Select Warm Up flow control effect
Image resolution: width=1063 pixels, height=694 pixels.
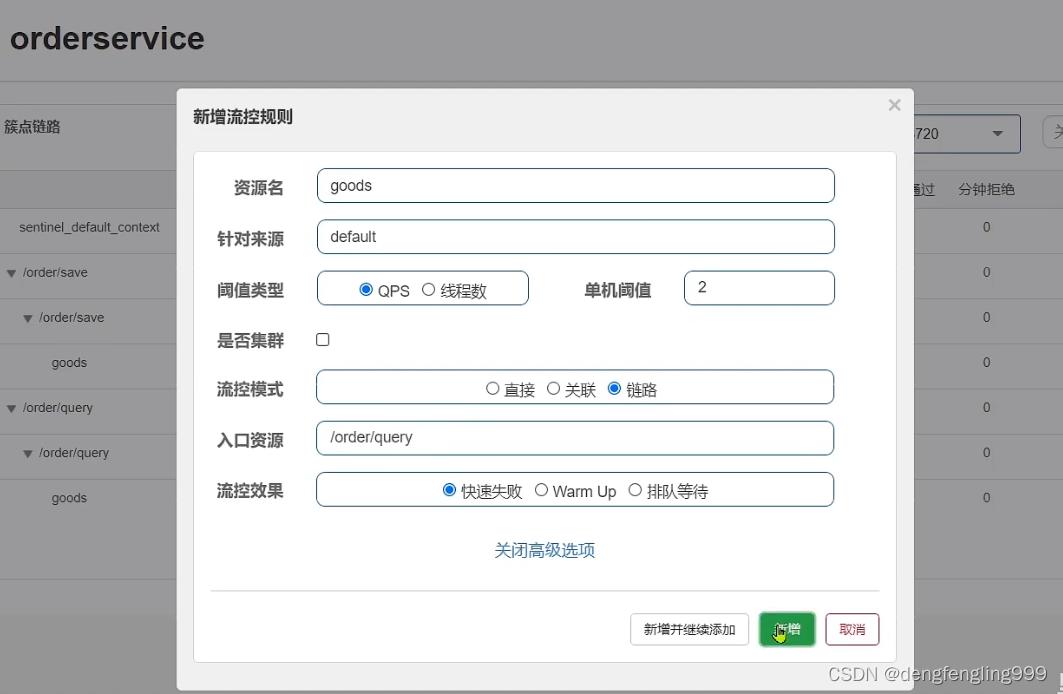coord(541,490)
